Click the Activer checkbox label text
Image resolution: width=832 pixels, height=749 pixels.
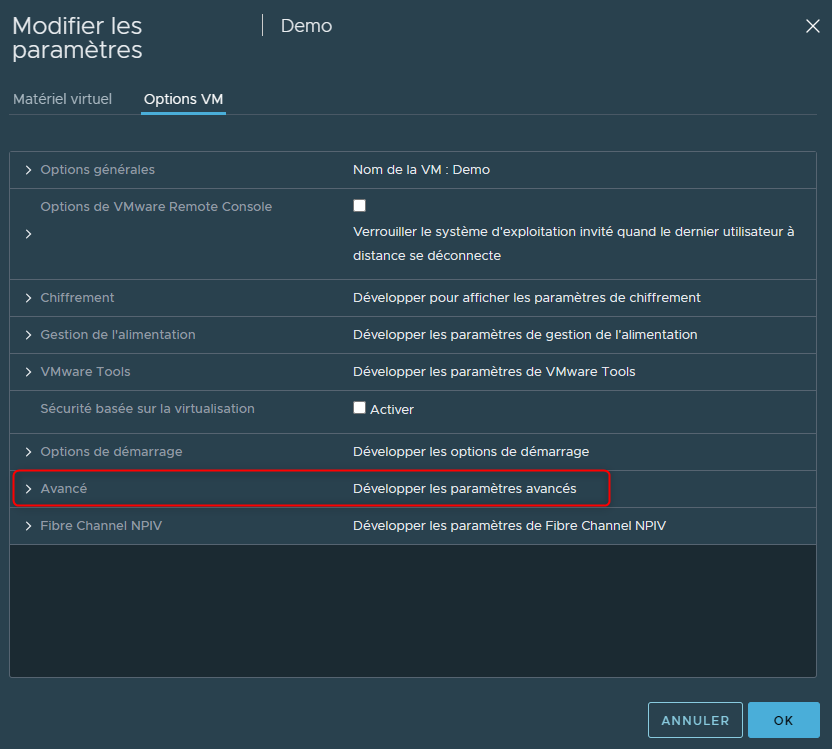[392, 410]
